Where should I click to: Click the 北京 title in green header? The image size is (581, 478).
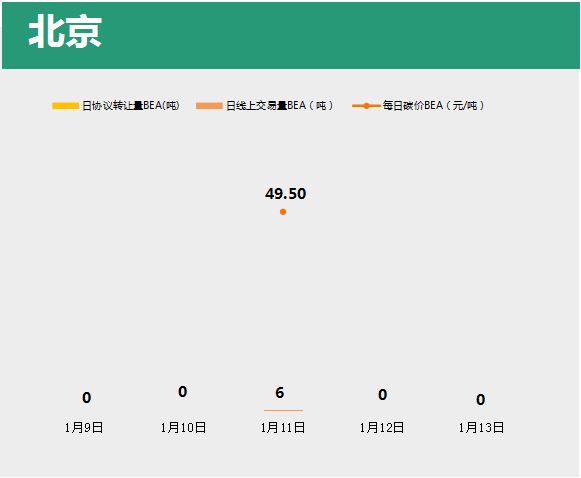[65, 32]
